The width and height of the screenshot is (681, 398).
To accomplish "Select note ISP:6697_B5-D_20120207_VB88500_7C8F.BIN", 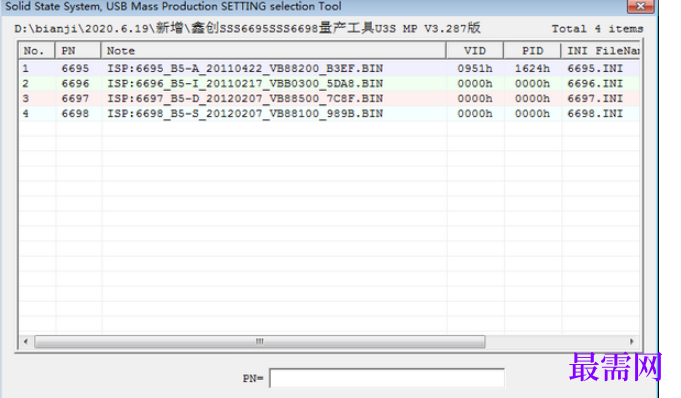I will coord(245,99).
